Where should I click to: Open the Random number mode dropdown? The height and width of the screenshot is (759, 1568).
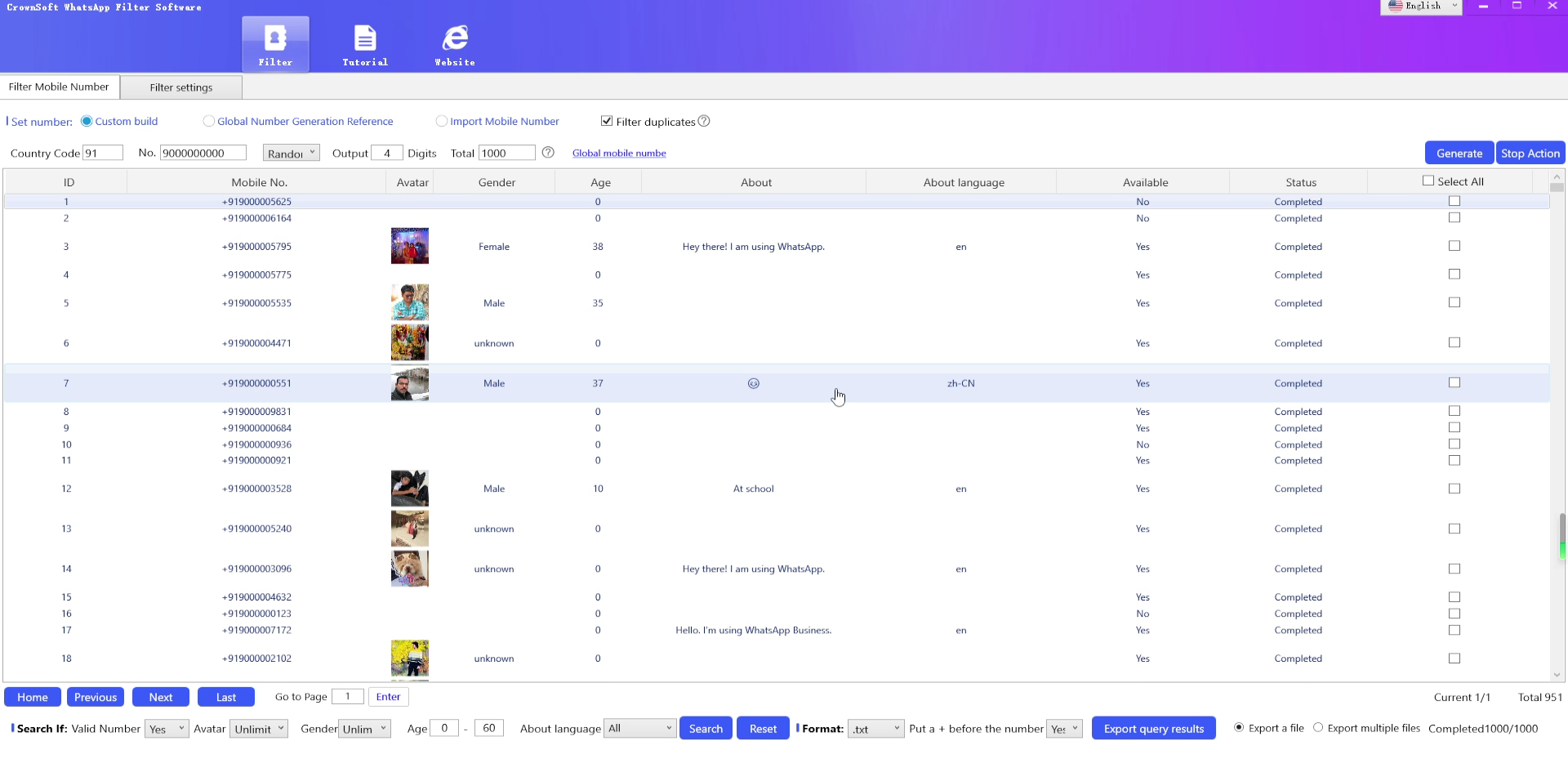point(292,153)
